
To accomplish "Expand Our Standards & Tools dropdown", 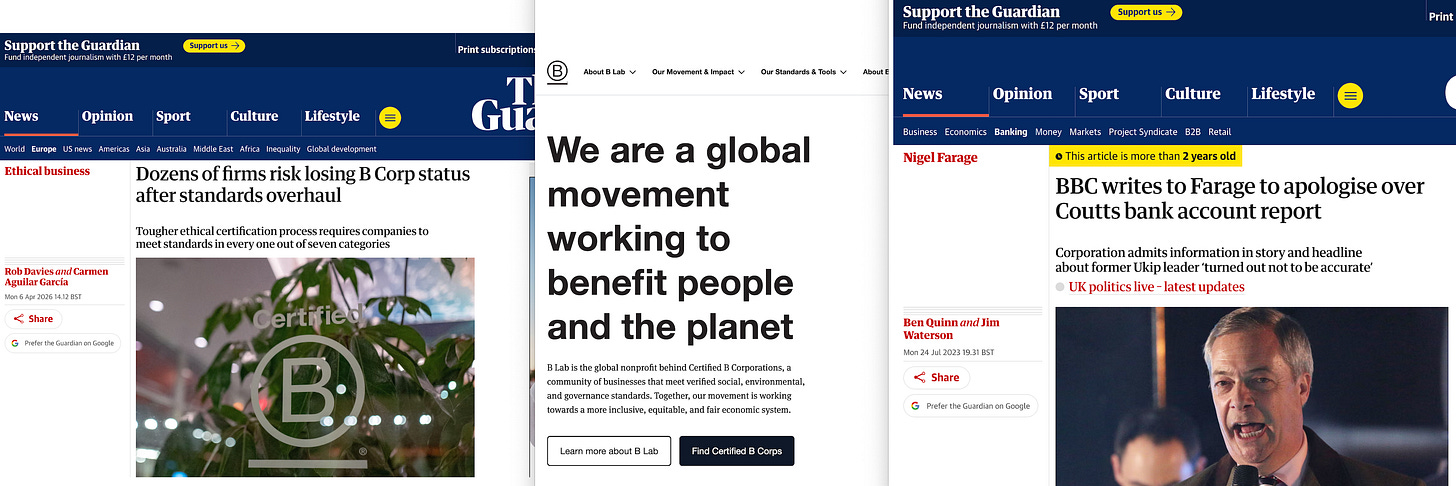I will click(803, 72).
